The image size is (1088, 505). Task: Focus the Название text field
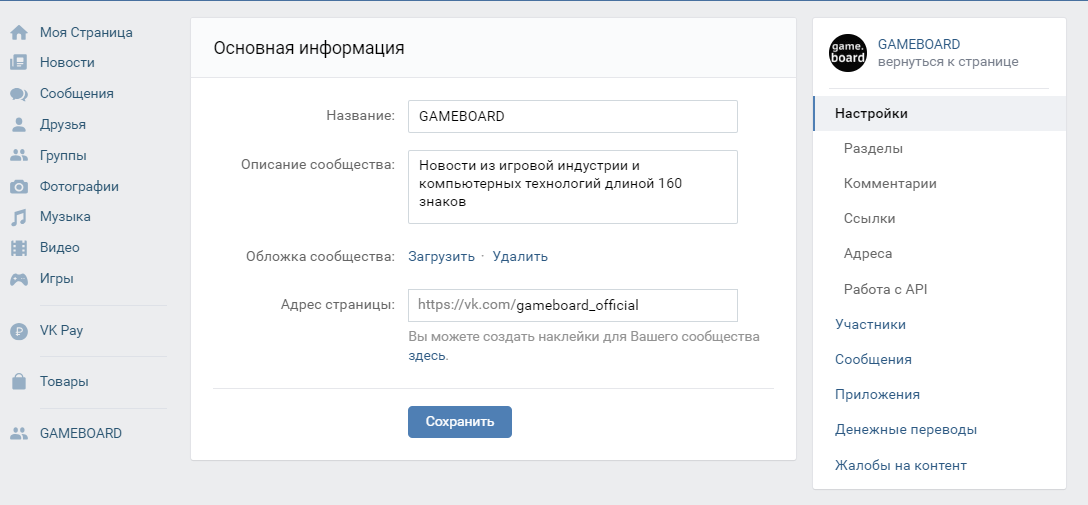pos(572,116)
